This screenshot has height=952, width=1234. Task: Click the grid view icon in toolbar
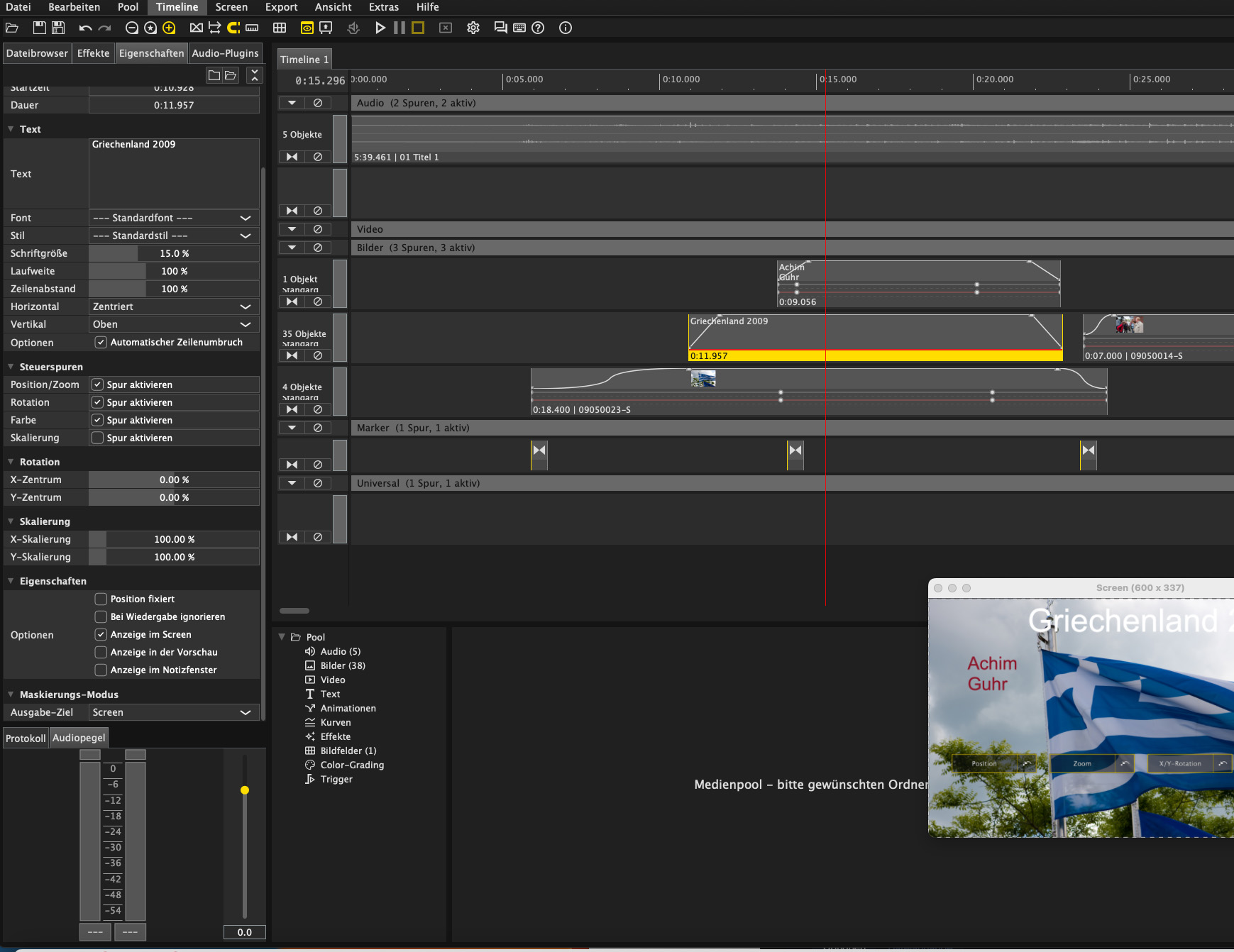280,28
